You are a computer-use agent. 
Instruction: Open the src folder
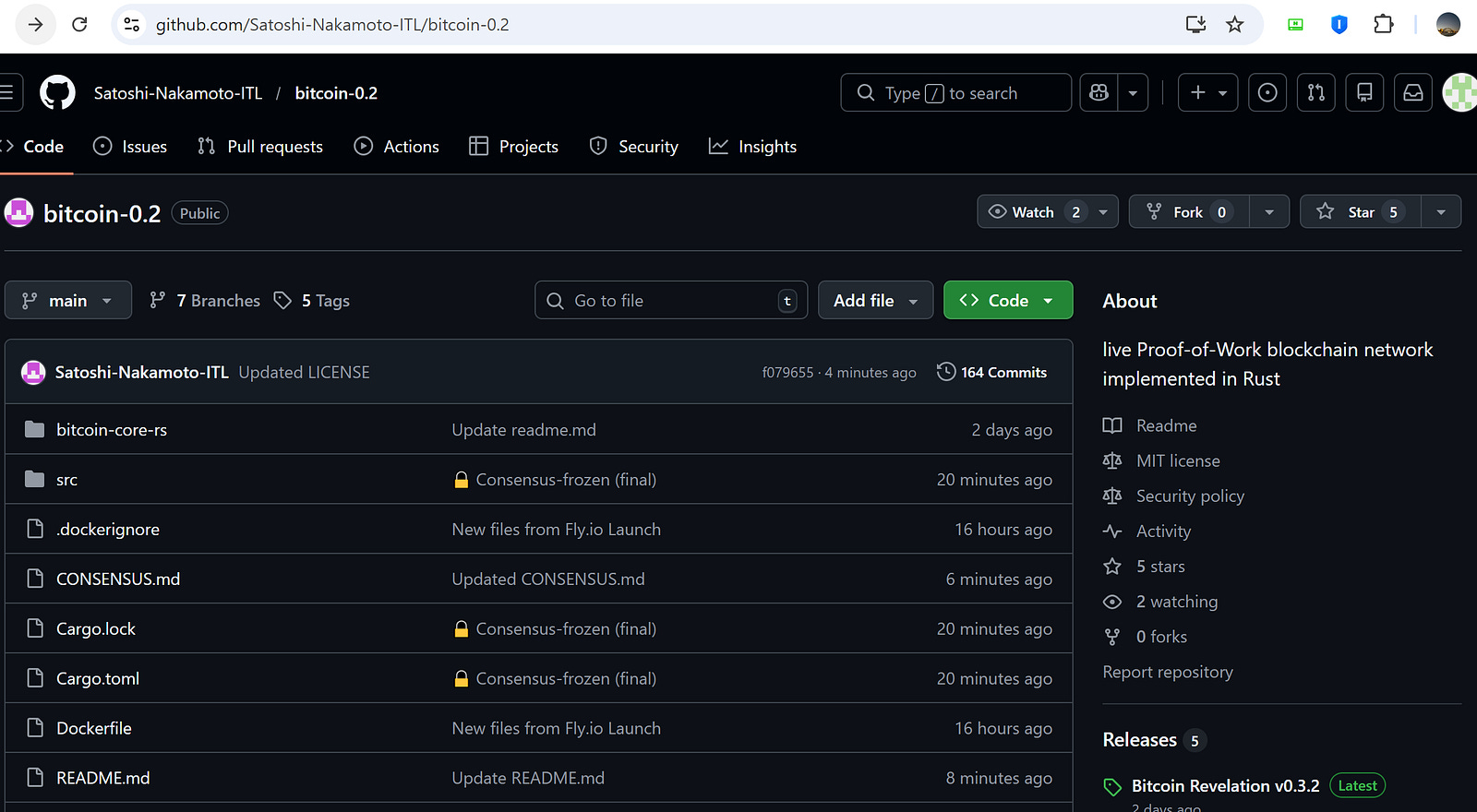point(66,480)
